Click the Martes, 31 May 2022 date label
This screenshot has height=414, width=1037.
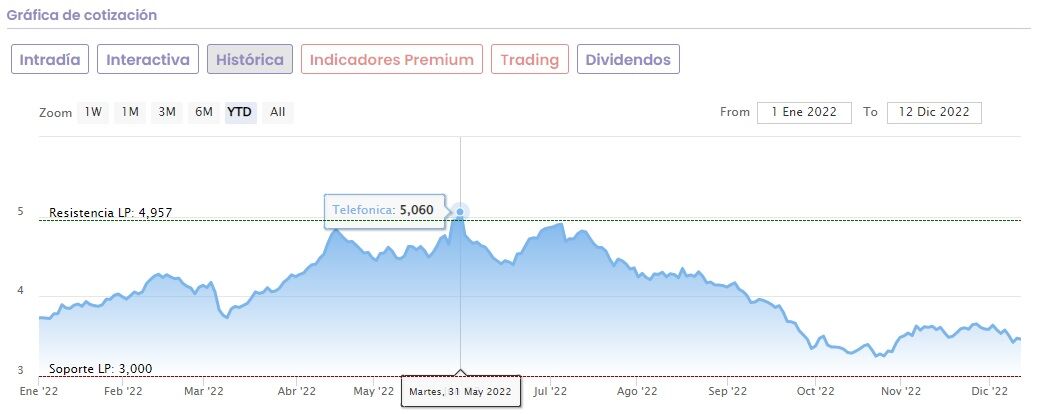tap(461, 392)
